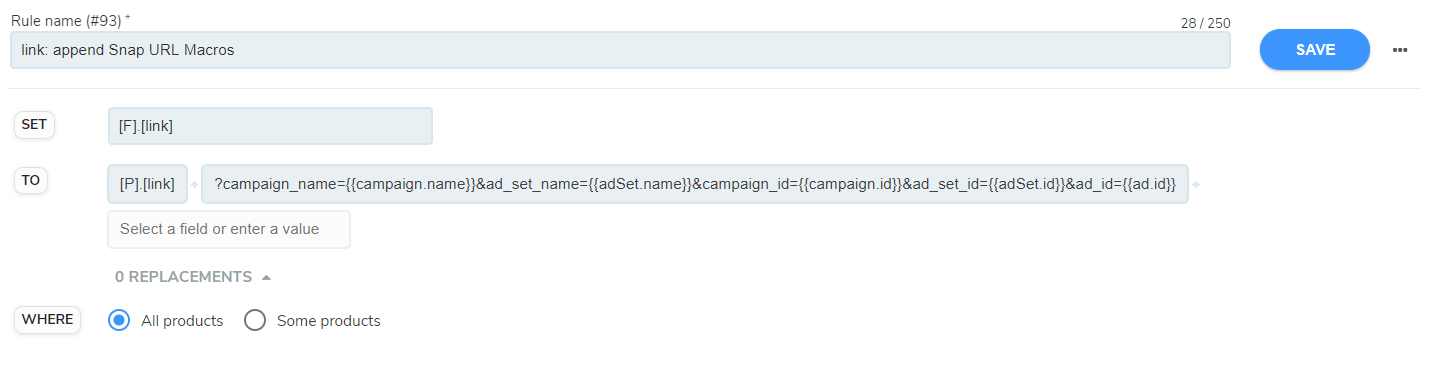Collapse the 0 REPLACEMENTS section
Image resolution: width=1429 pixels, height=369 pixels.
click(193, 277)
